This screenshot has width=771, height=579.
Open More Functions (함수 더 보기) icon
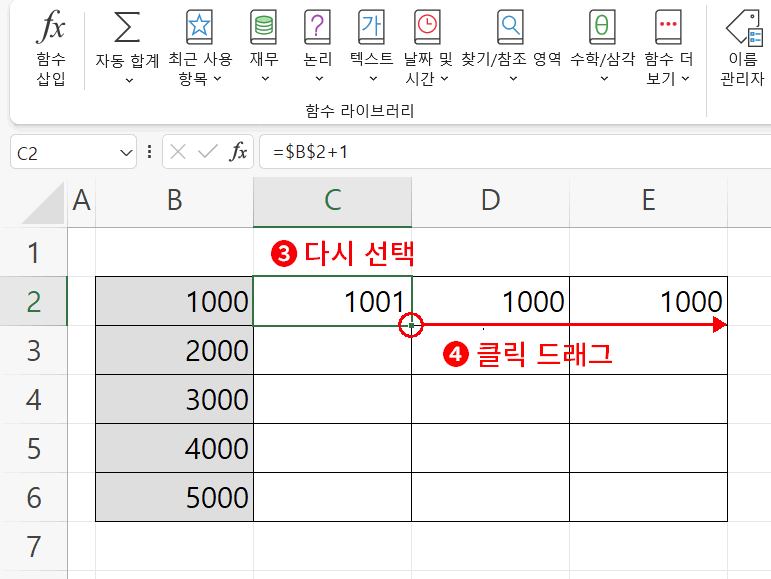pyautogui.click(x=668, y=27)
